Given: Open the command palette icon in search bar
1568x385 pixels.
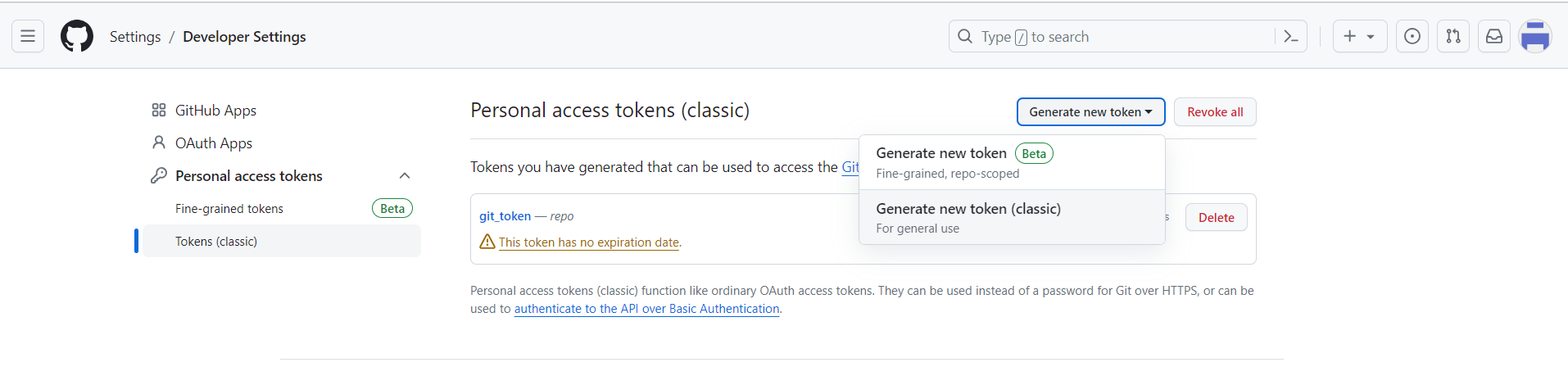Looking at the screenshot, I should 1291,36.
